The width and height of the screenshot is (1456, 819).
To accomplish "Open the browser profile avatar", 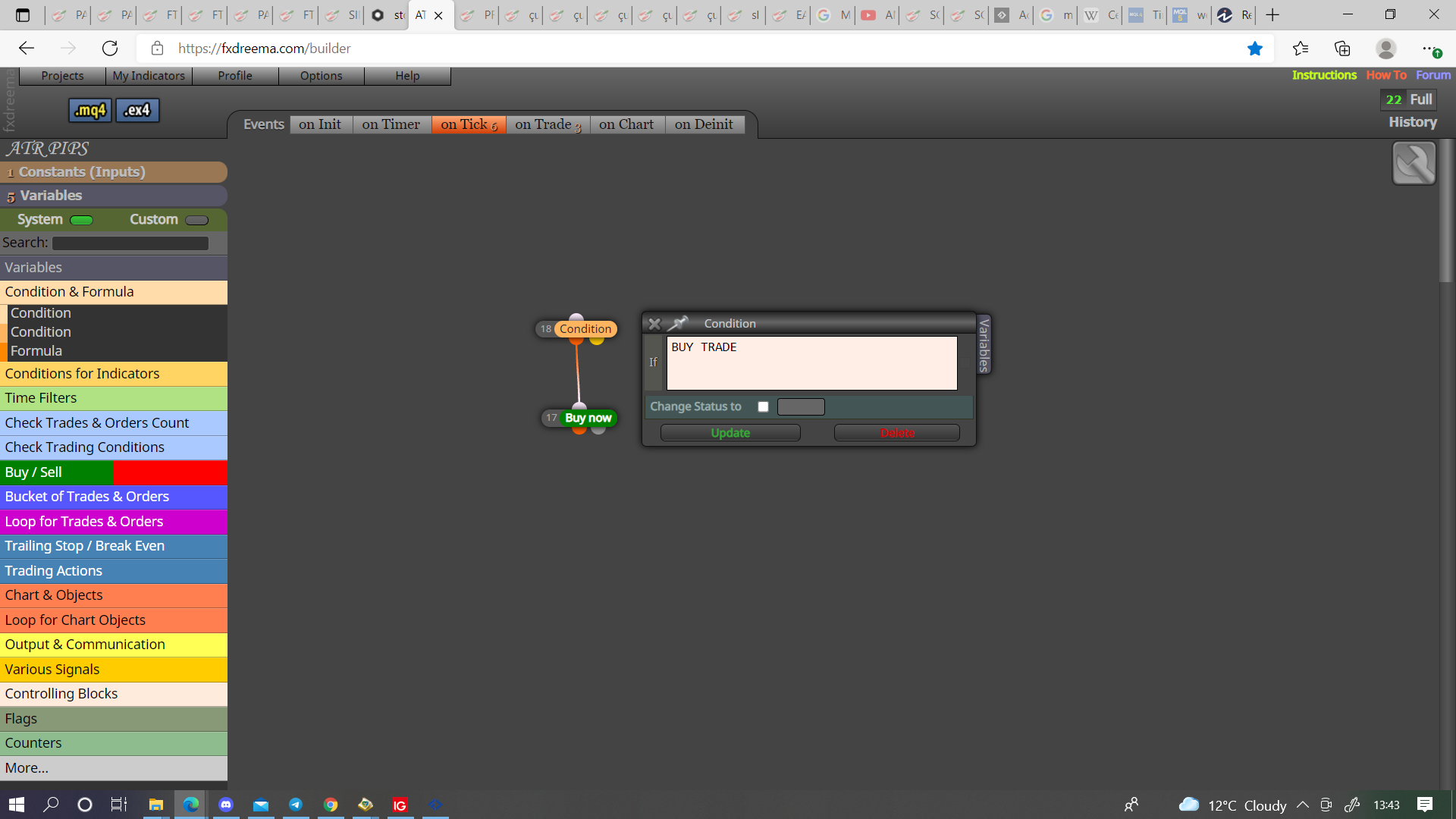I will pos(1385,49).
